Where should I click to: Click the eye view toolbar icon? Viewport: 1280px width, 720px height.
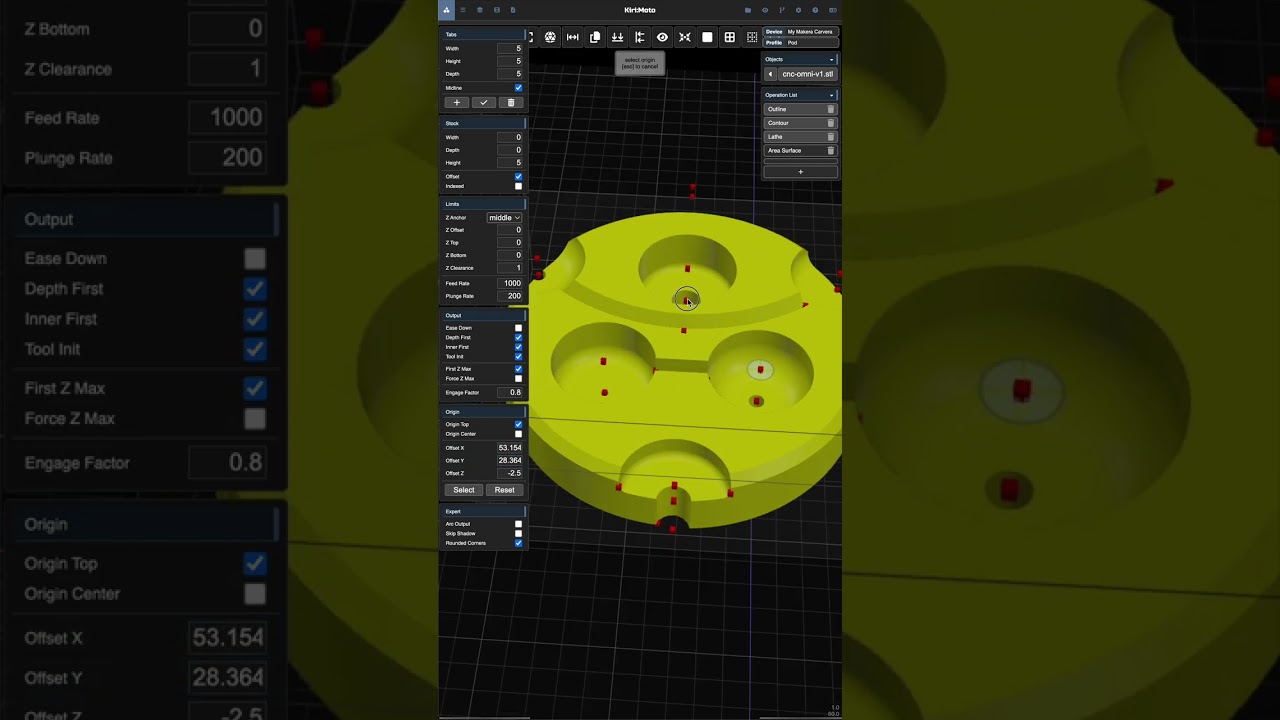662,37
